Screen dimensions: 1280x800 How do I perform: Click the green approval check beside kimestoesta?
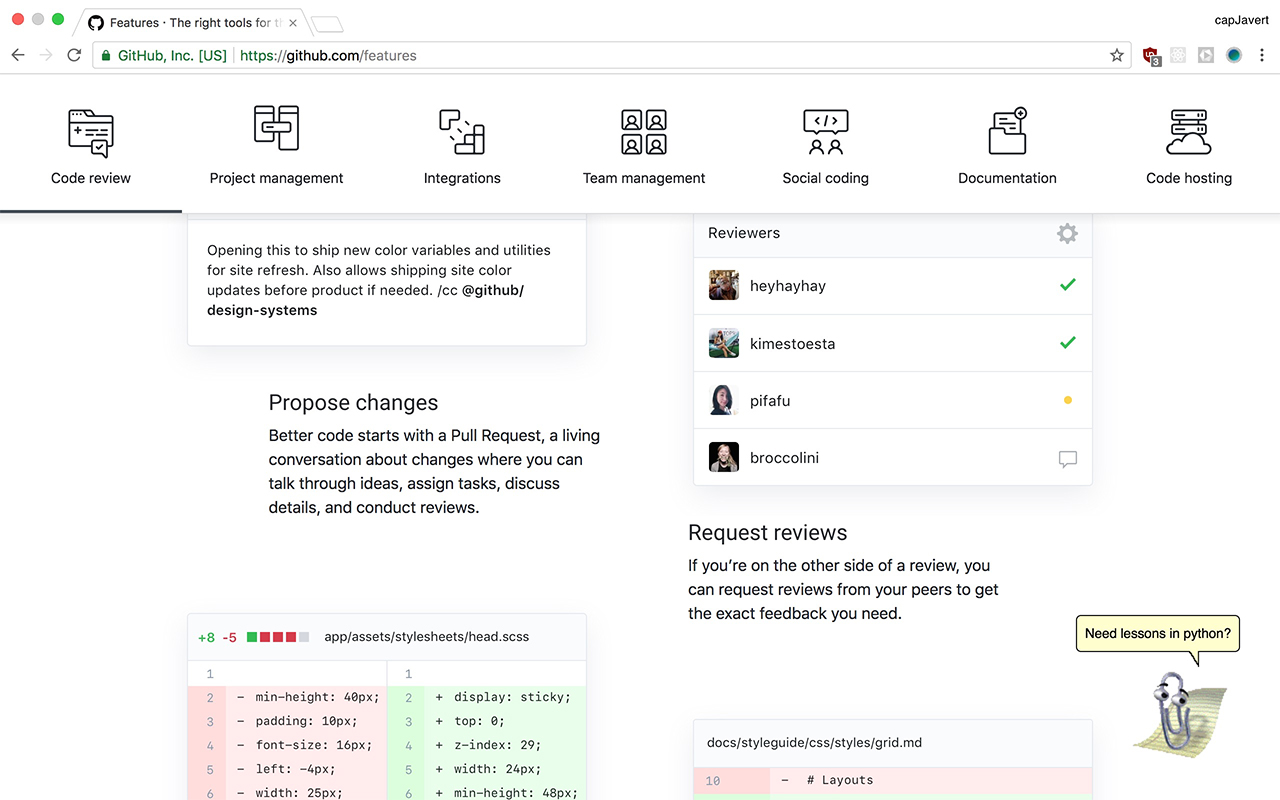click(x=1067, y=343)
